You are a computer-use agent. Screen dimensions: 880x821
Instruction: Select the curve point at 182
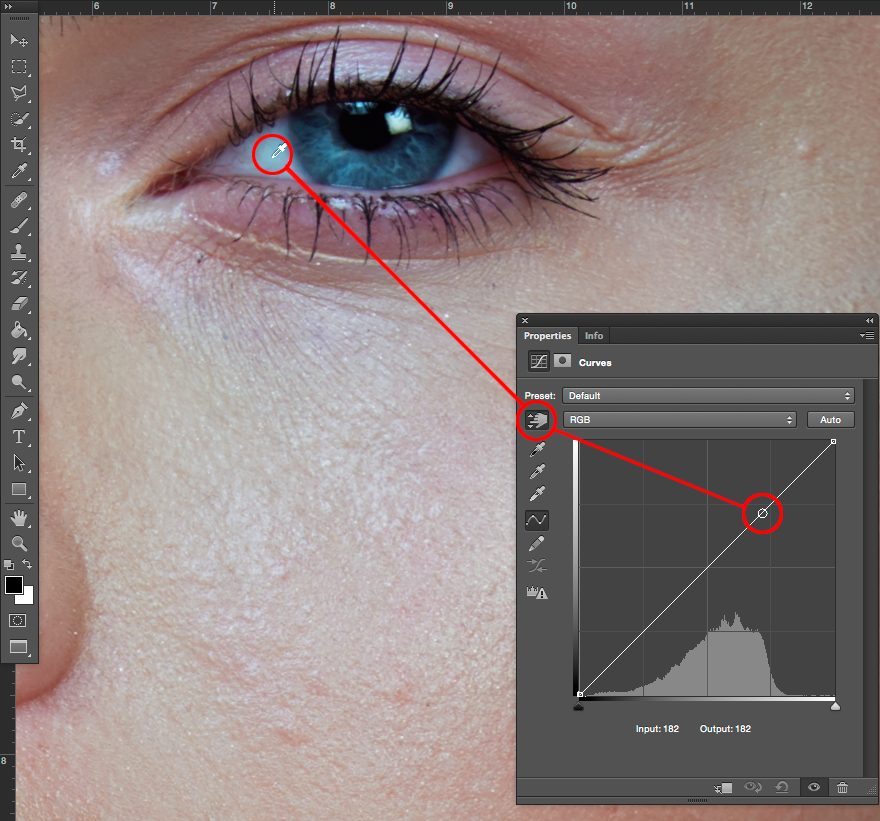point(762,513)
